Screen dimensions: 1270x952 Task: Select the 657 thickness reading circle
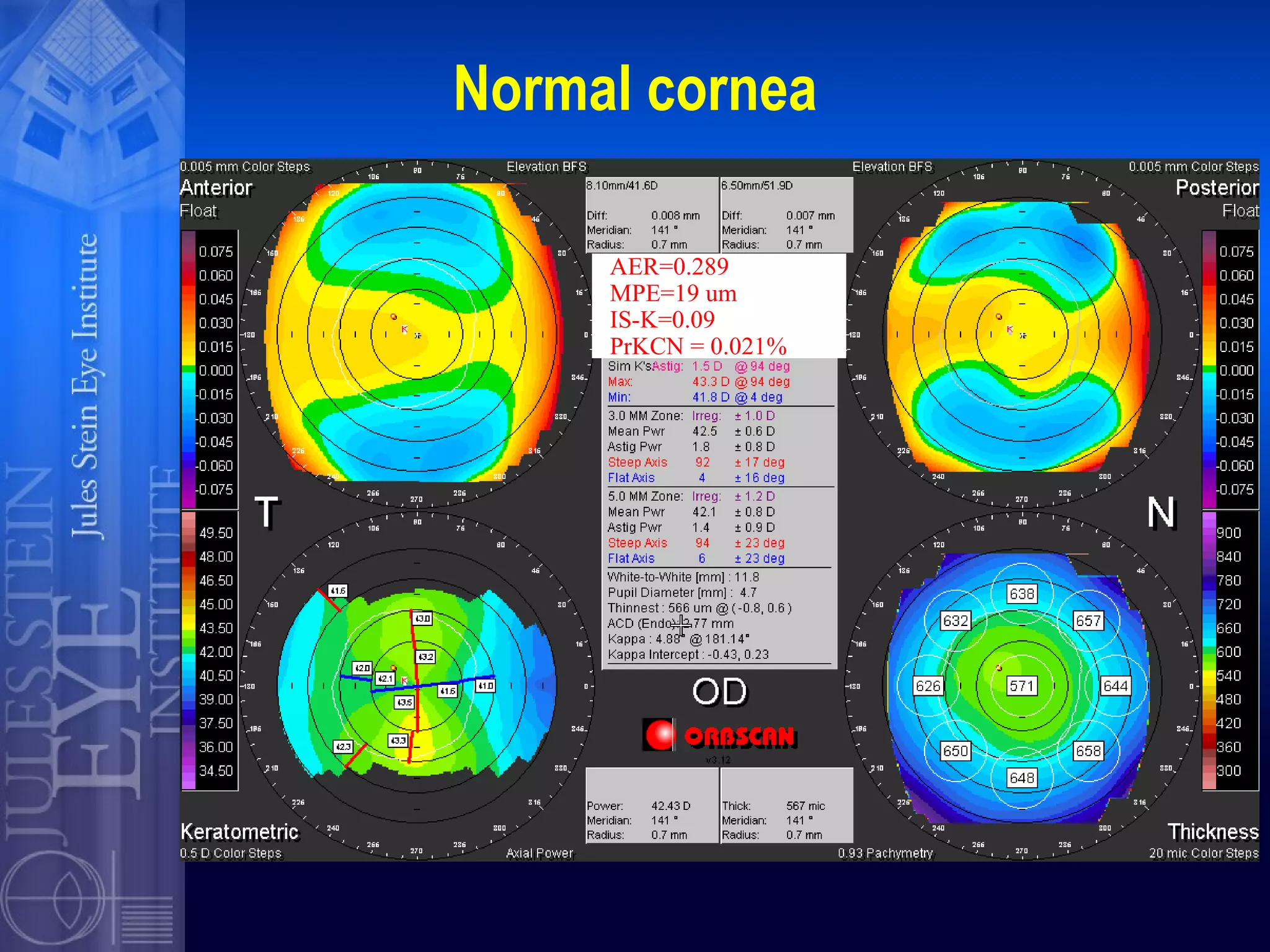tap(1088, 621)
